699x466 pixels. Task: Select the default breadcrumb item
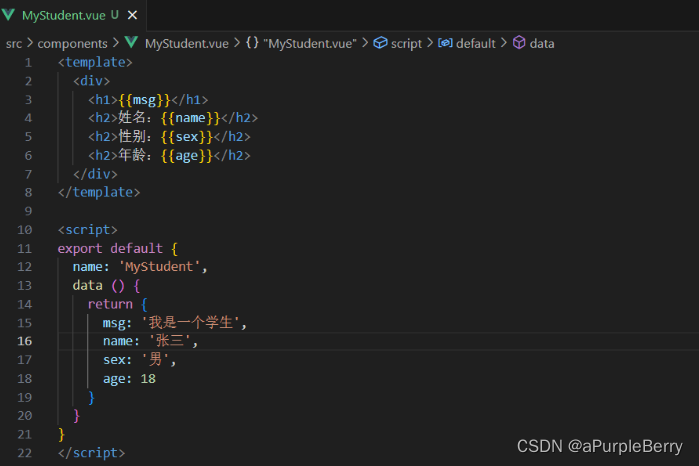(476, 43)
